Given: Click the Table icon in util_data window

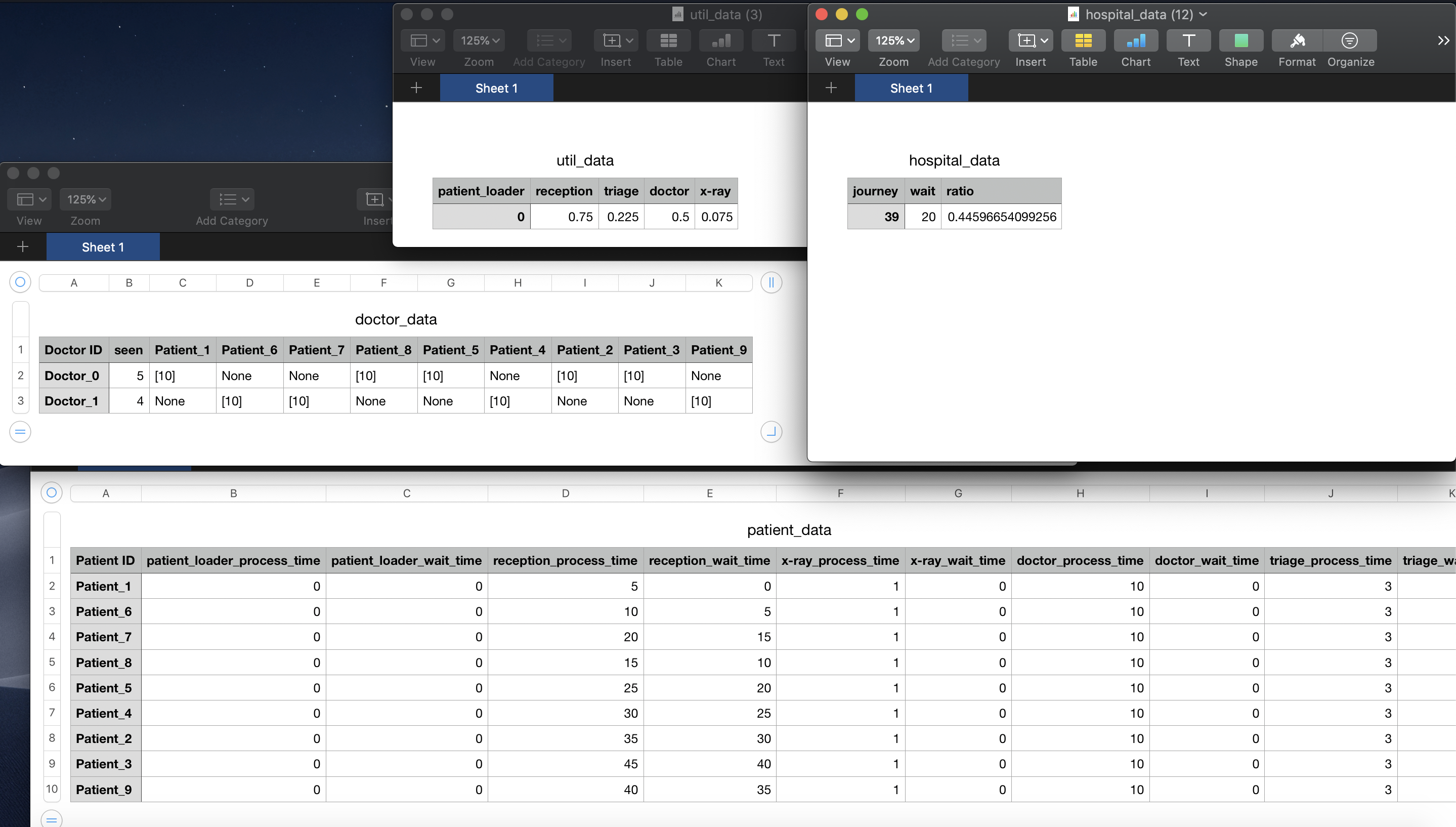Looking at the screenshot, I should [668, 41].
